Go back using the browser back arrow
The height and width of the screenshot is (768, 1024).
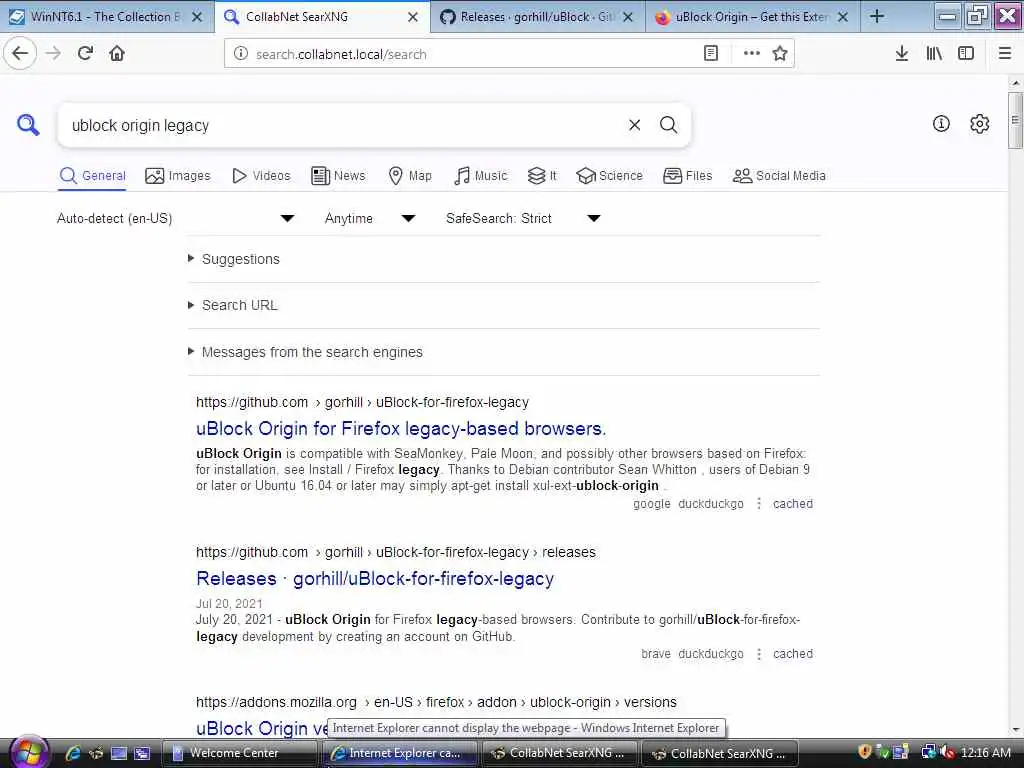pyautogui.click(x=20, y=54)
